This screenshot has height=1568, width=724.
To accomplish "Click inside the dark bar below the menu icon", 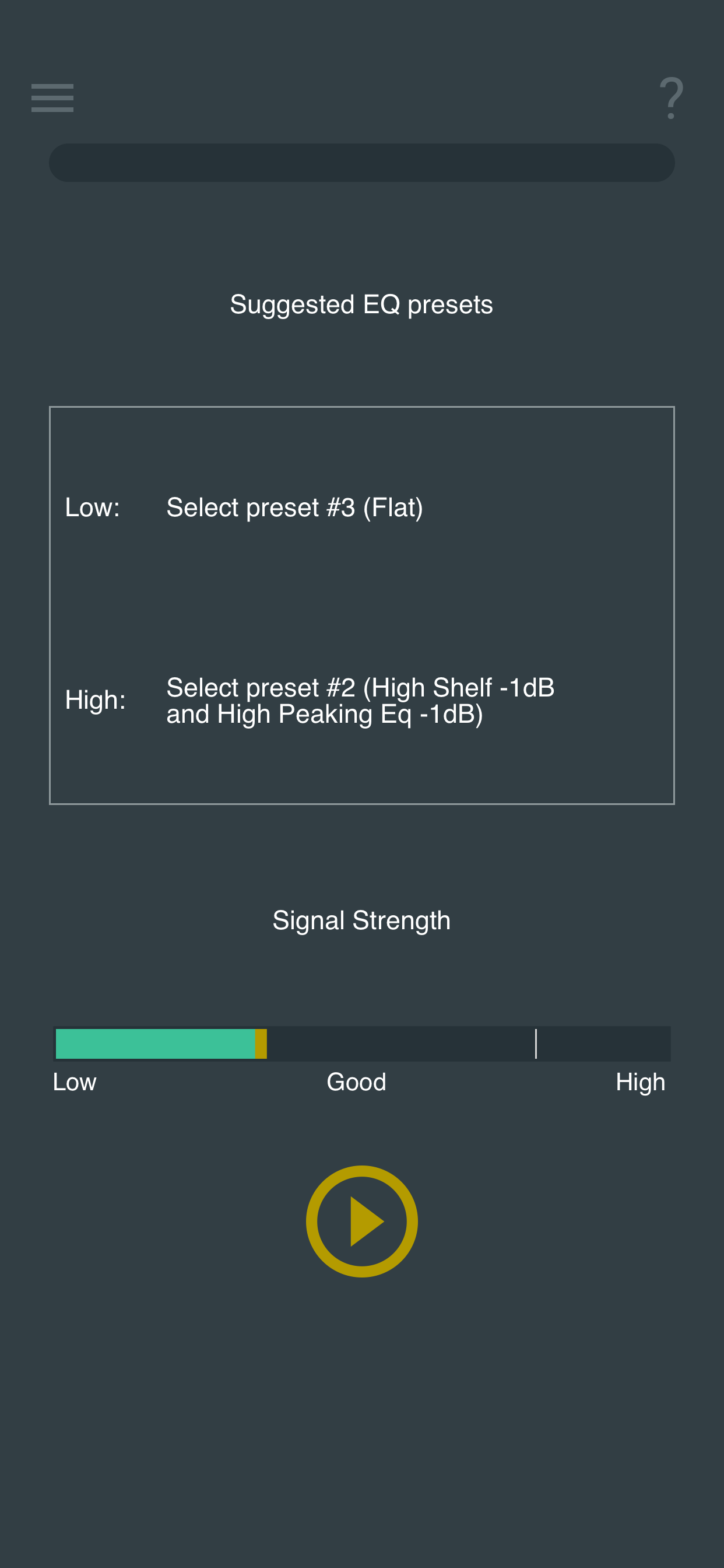I will (361, 163).
